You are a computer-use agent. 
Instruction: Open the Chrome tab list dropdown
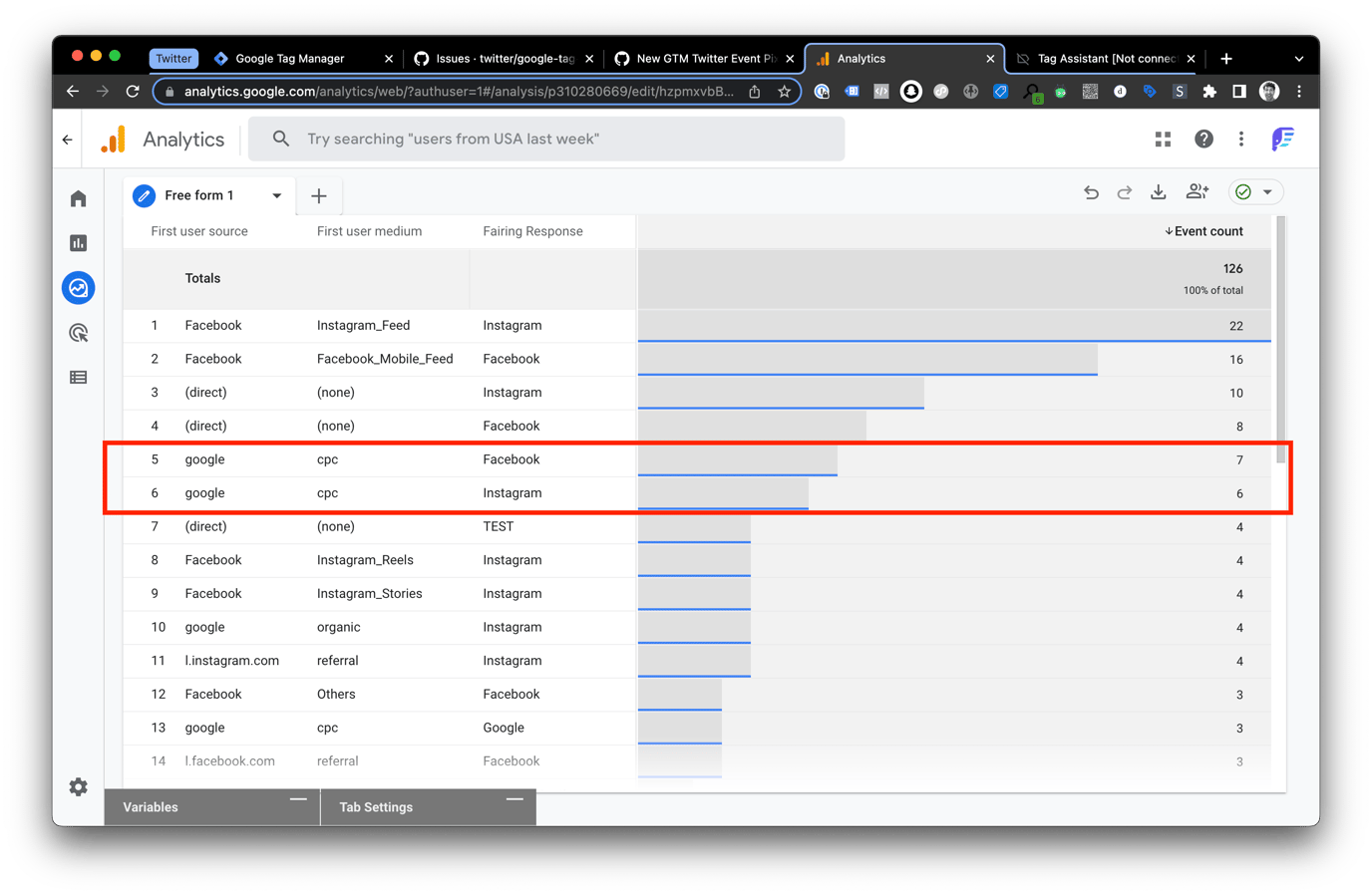click(x=1299, y=59)
